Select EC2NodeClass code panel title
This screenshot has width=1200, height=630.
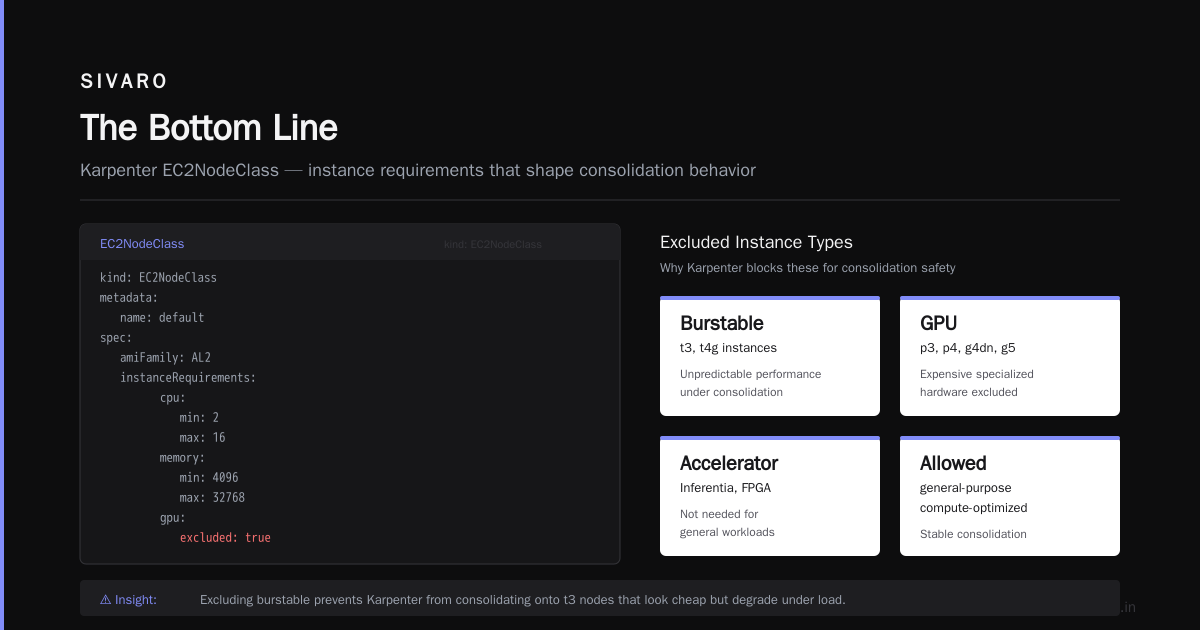[x=142, y=244]
